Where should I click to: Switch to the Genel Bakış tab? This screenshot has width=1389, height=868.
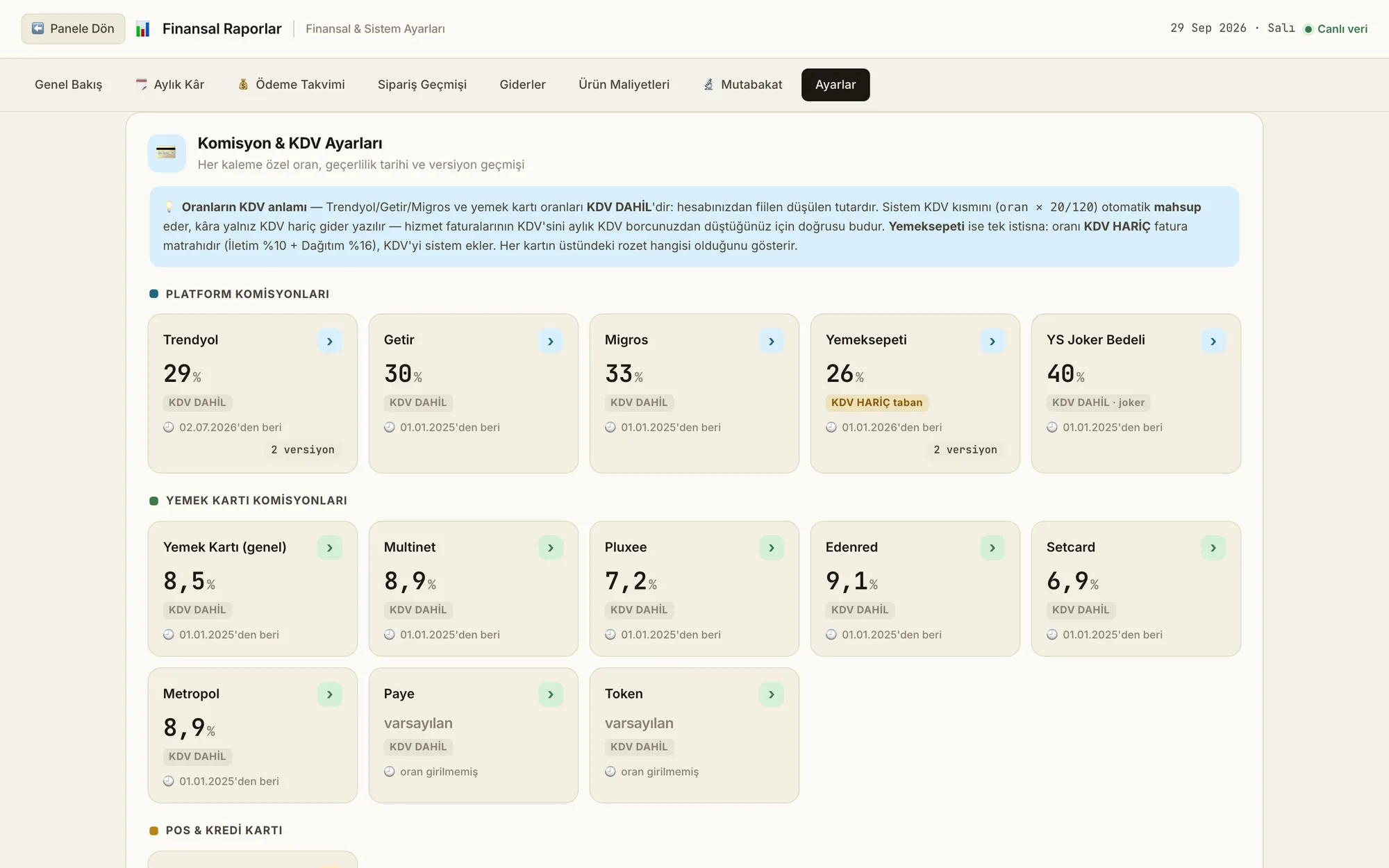click(68, 85)
